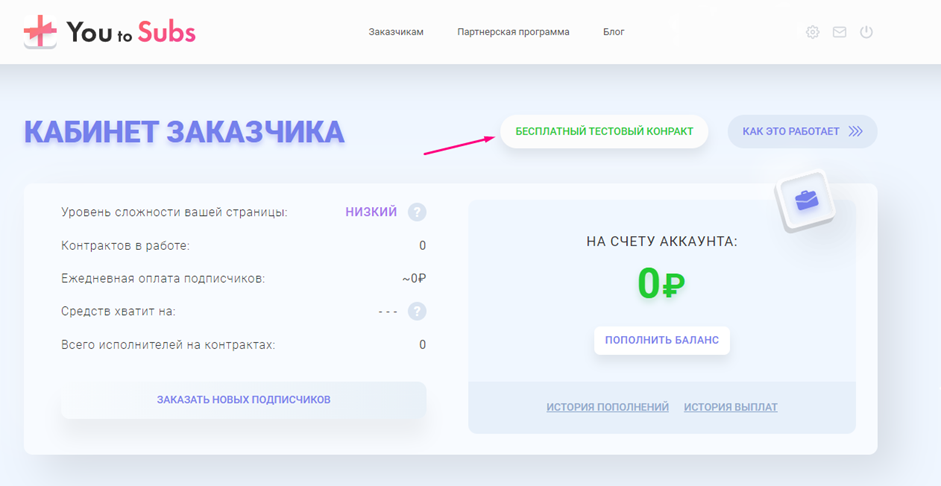Click the green 0₽ account balance
This screenshot has height=486, width=941.
[661, 284]
